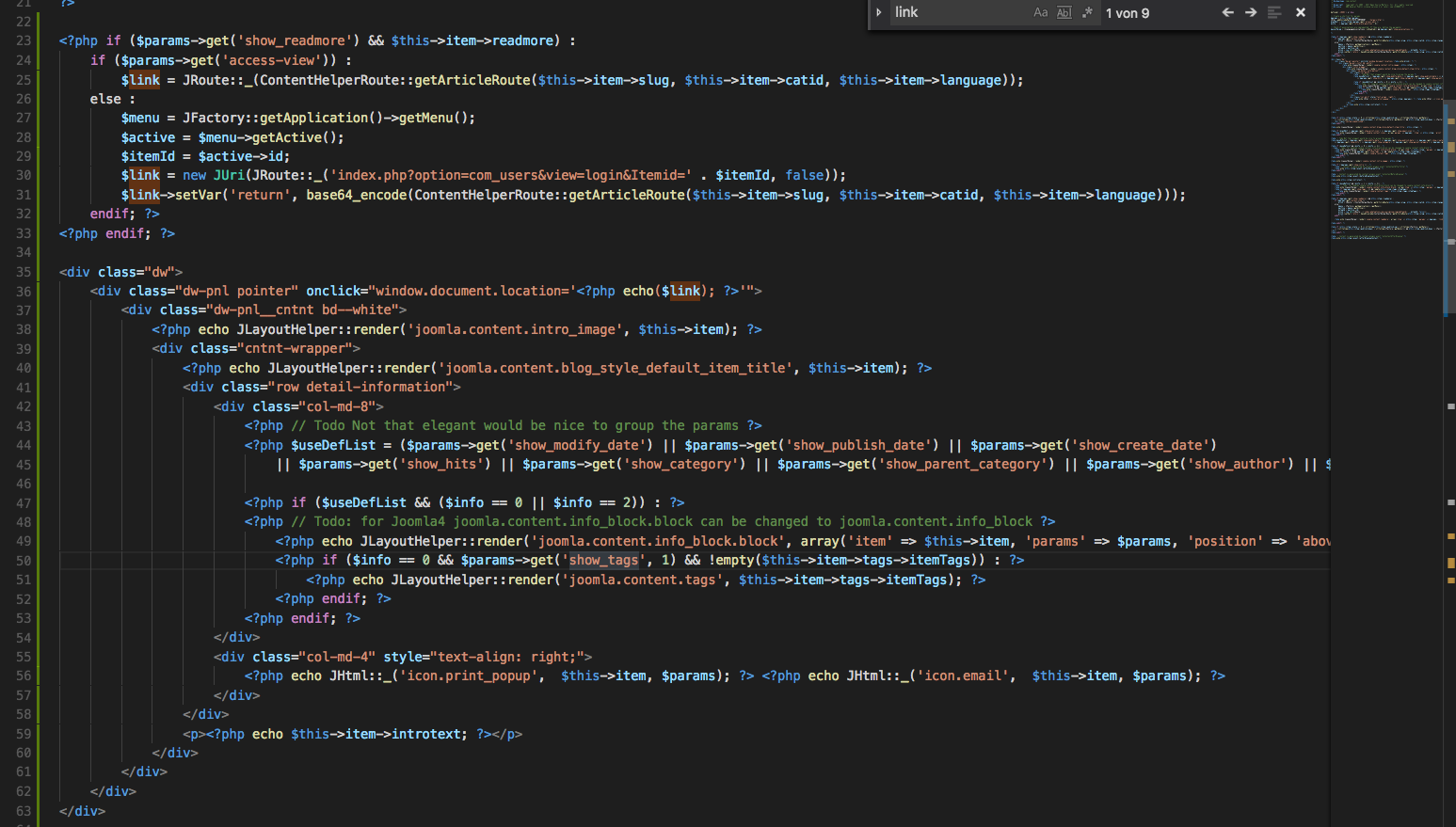The image size is (1456, 827).
Task: Click 'joomla.content.blog_style_default_item_title' string
Action: tap(618, 368)
